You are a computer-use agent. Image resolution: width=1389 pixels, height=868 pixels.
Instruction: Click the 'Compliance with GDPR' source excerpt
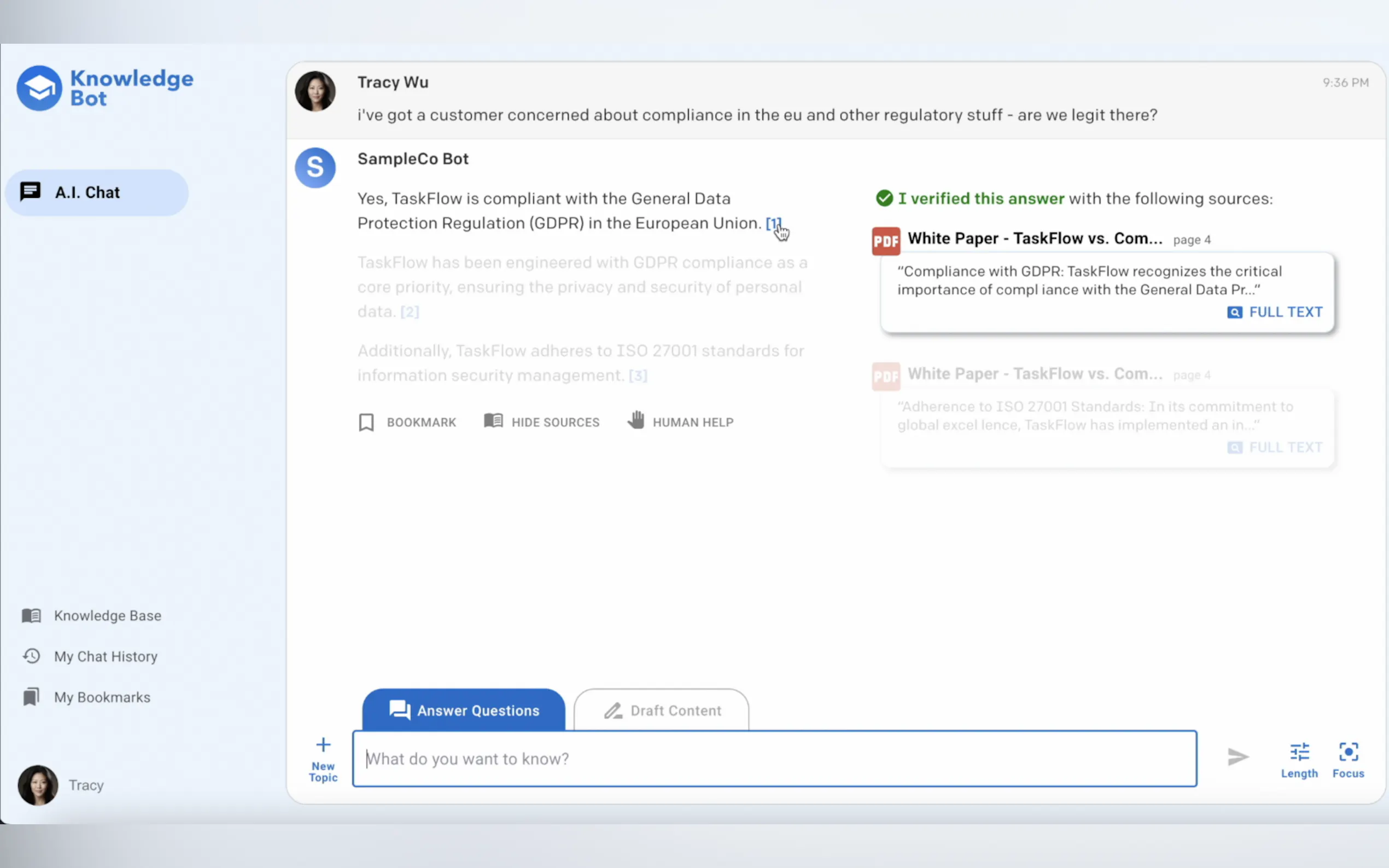pos(1089,280)
